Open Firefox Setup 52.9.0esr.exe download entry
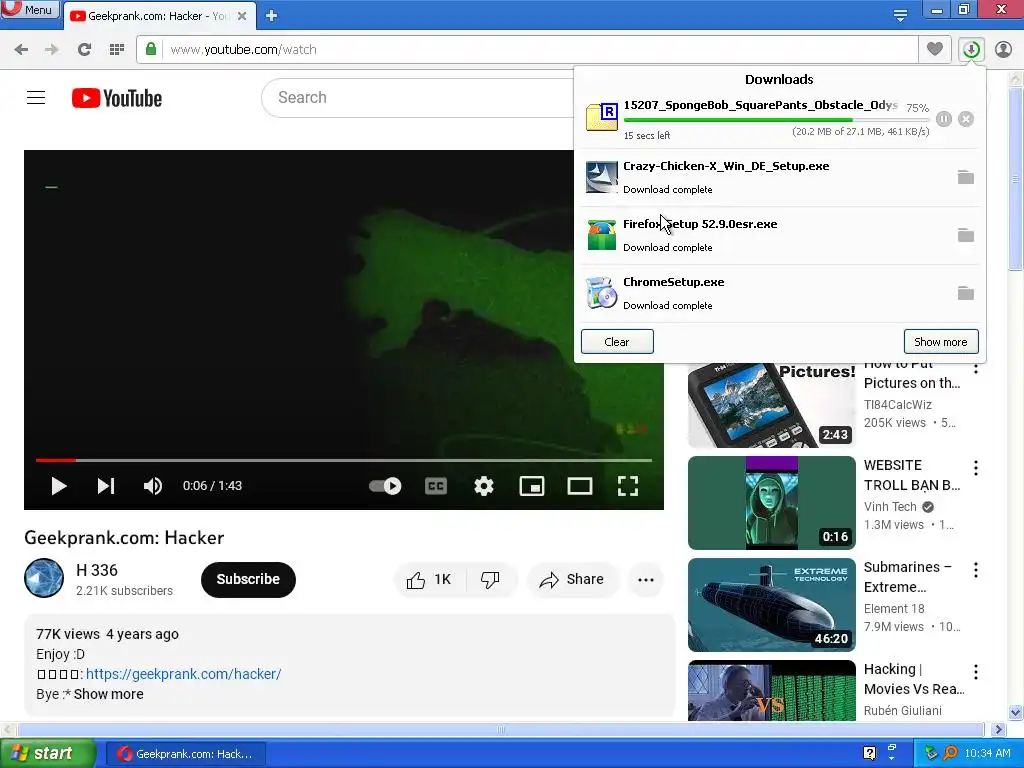This screenshot has height=768, width=1024. (780, 235)
